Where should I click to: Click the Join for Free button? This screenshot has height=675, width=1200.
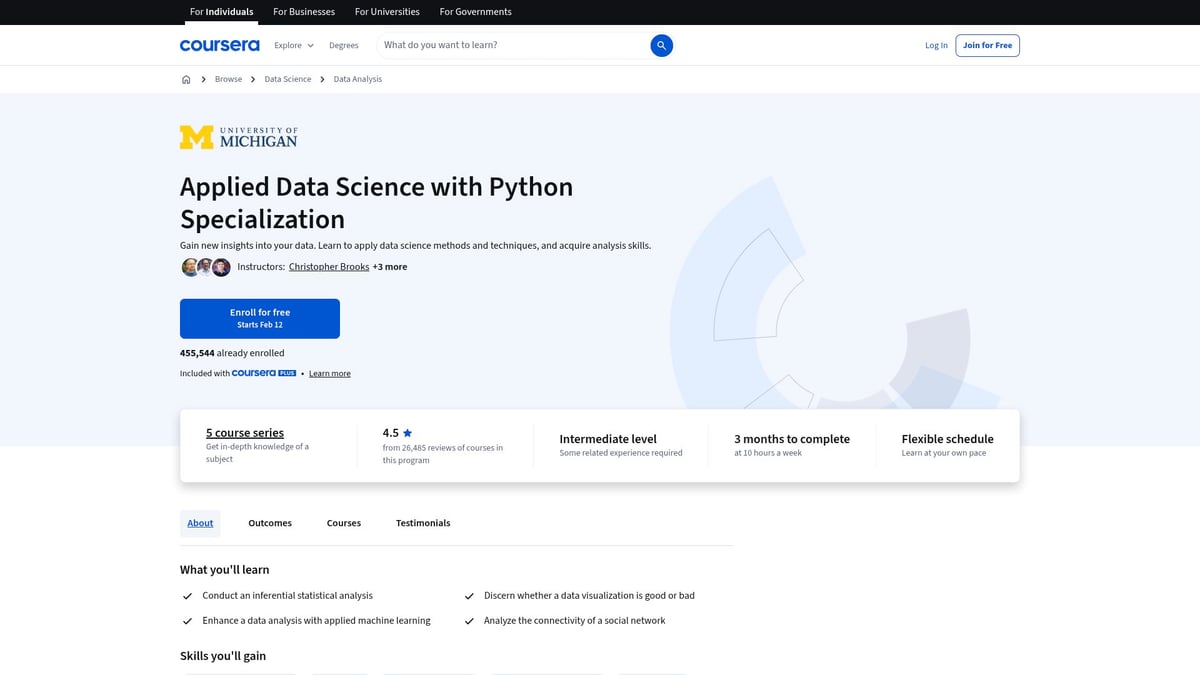click(x=987, y=45)
